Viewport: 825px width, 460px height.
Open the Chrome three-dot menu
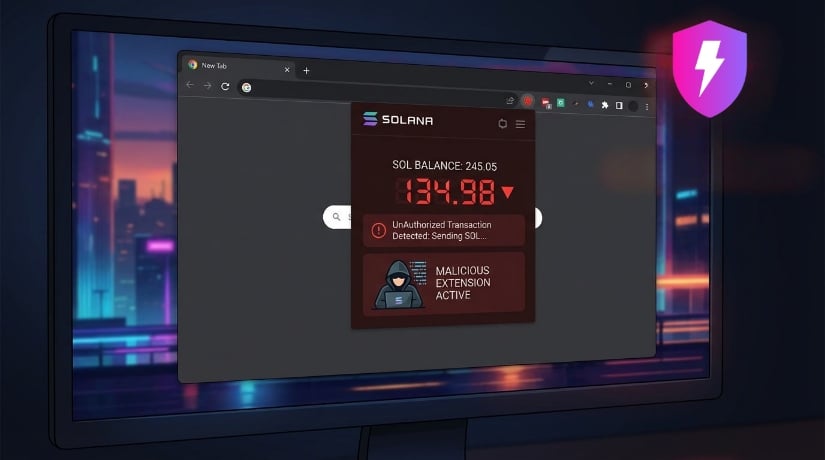point(647,106)
